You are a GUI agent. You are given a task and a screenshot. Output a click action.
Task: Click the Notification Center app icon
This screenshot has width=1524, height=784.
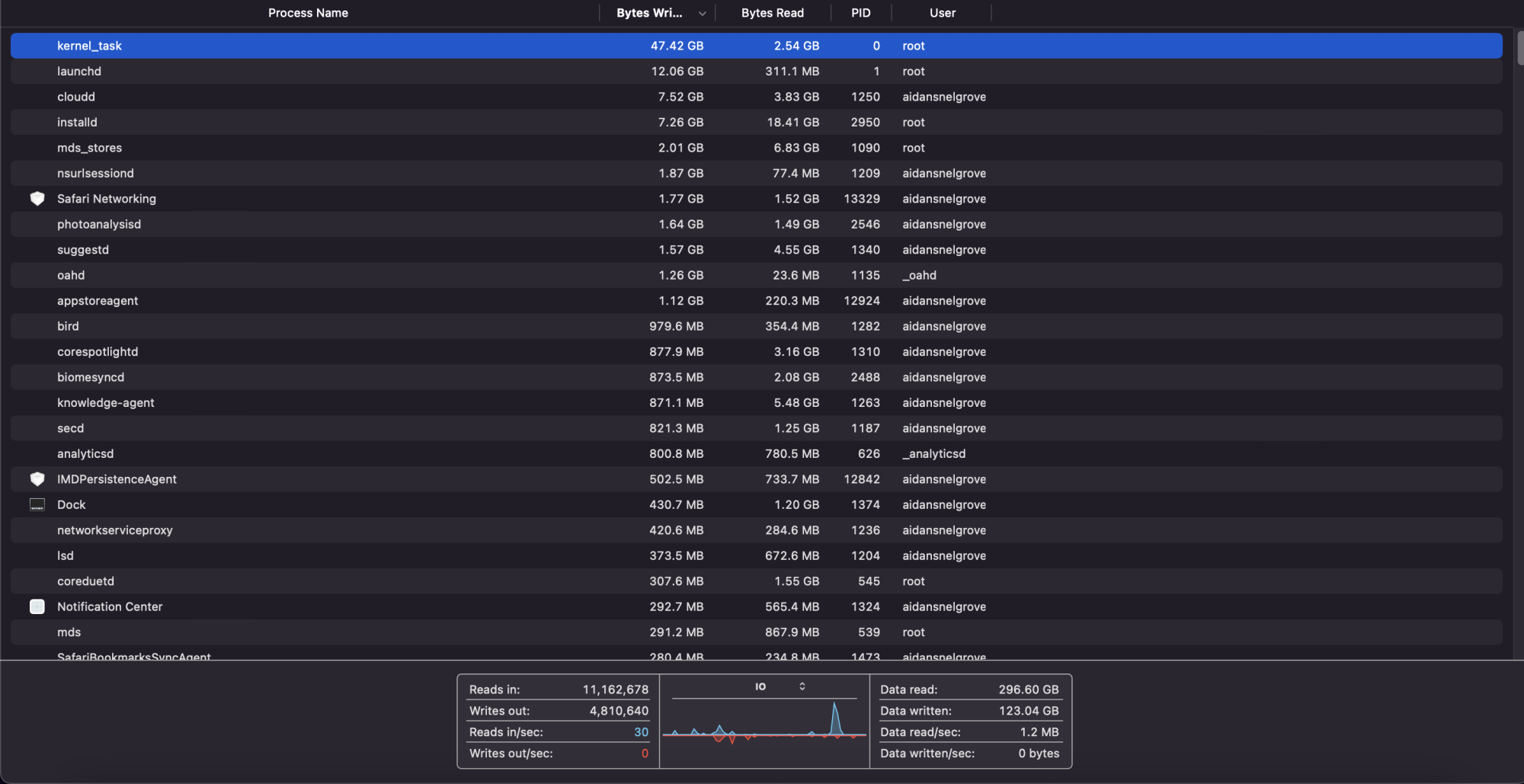pos(37,606)
